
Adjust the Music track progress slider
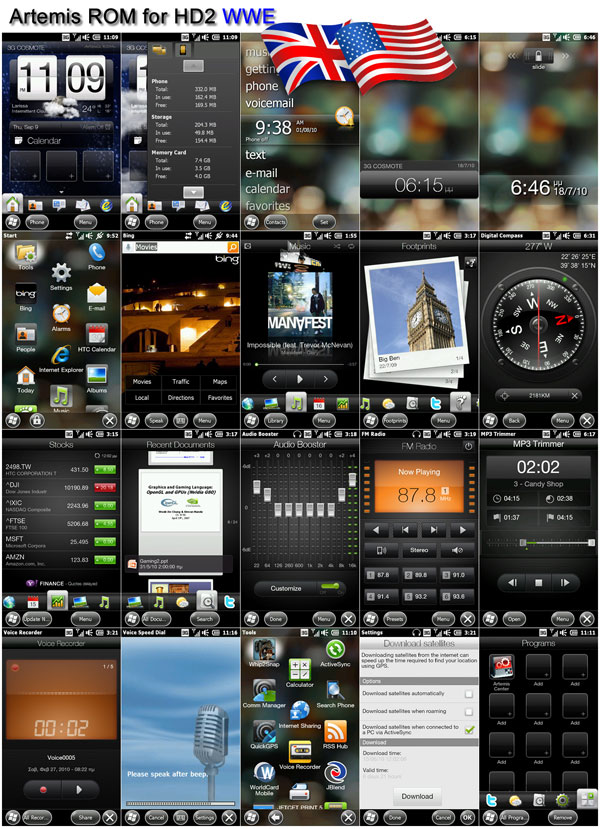click(x=299, y=364)
